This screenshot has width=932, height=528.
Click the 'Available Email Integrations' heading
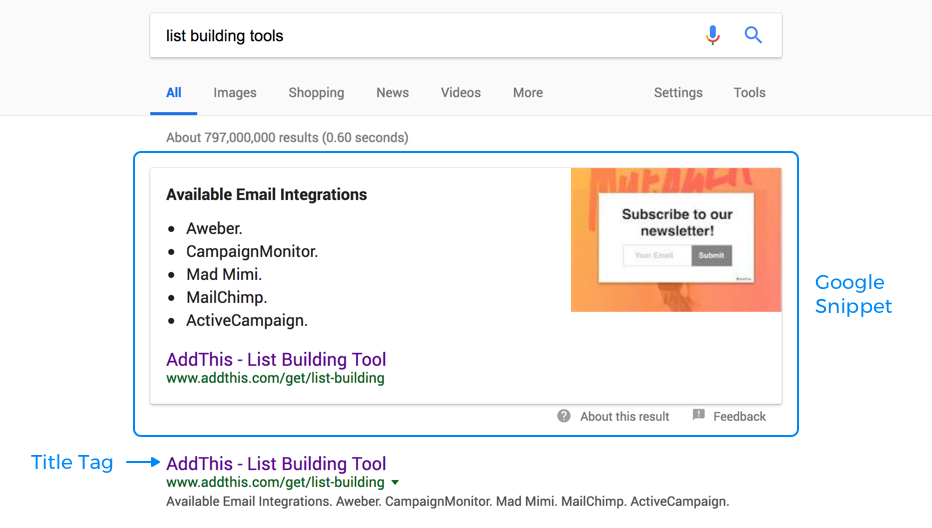tap(266, 194)
